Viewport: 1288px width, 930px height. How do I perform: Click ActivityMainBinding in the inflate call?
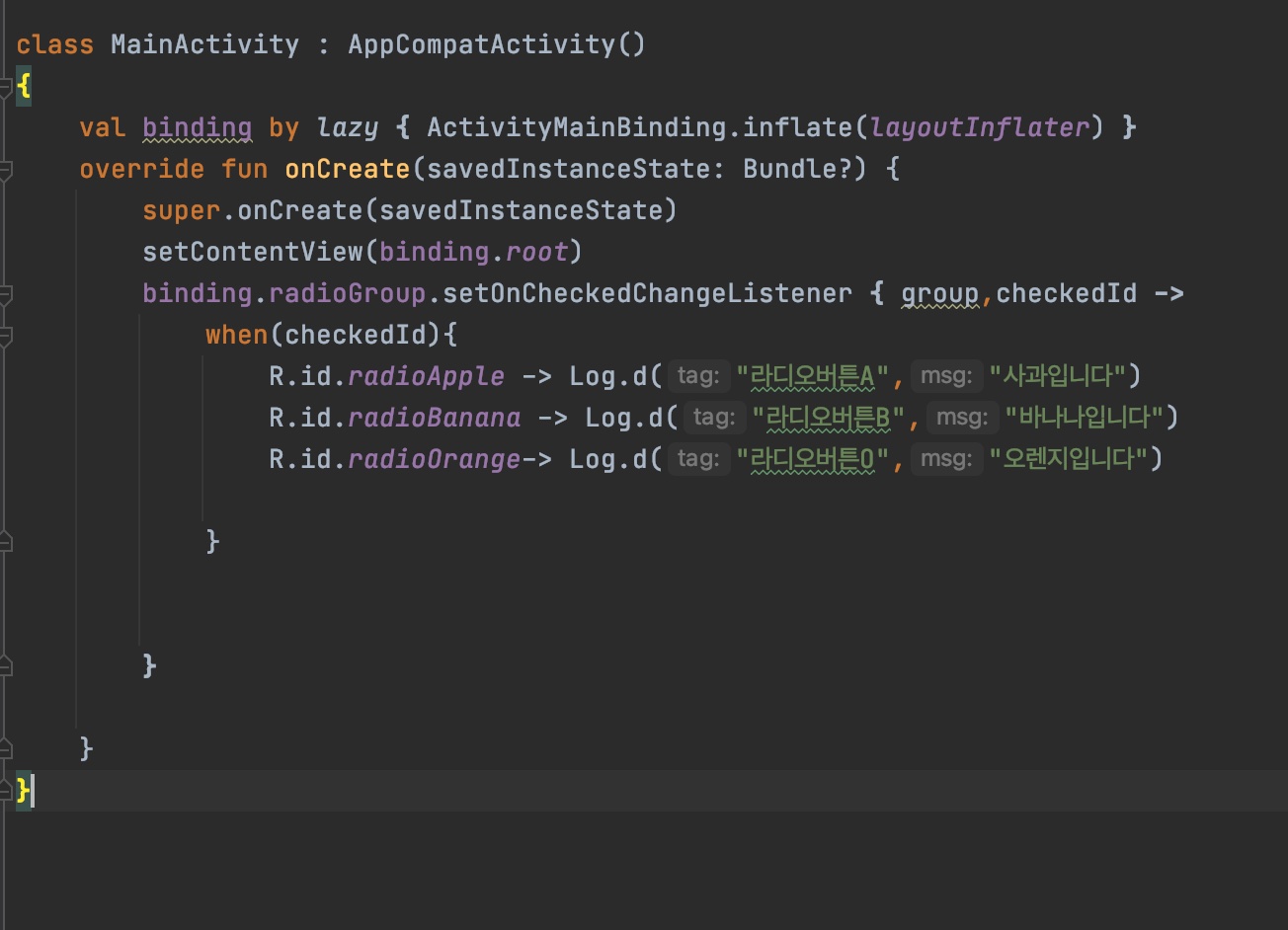click(x=576, y=127)
